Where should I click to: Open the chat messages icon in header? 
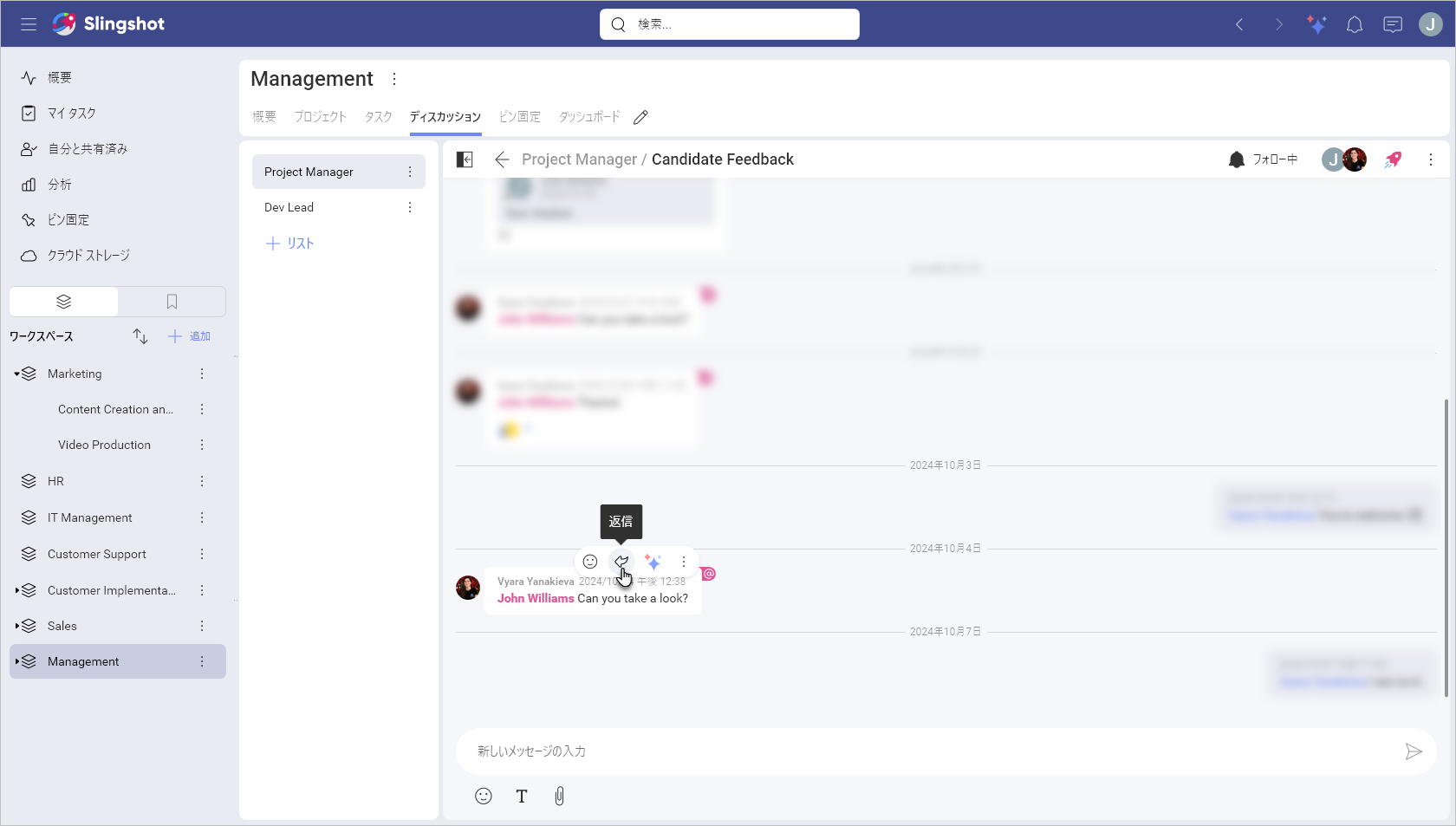(x=1393, y=24)
